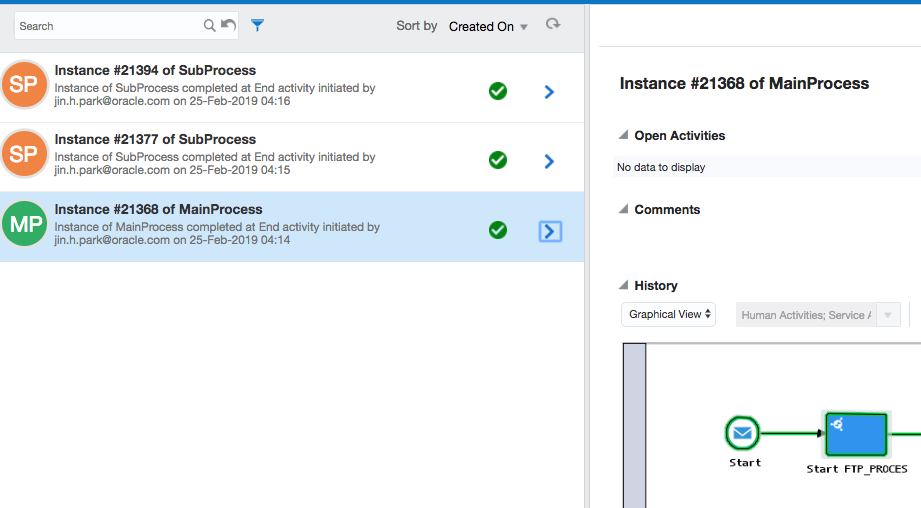Image resolution: width=921 pixels, height=508 pixels.
Task: Open the Sort by Created On dropdown
Action: (x=488, y=27)
